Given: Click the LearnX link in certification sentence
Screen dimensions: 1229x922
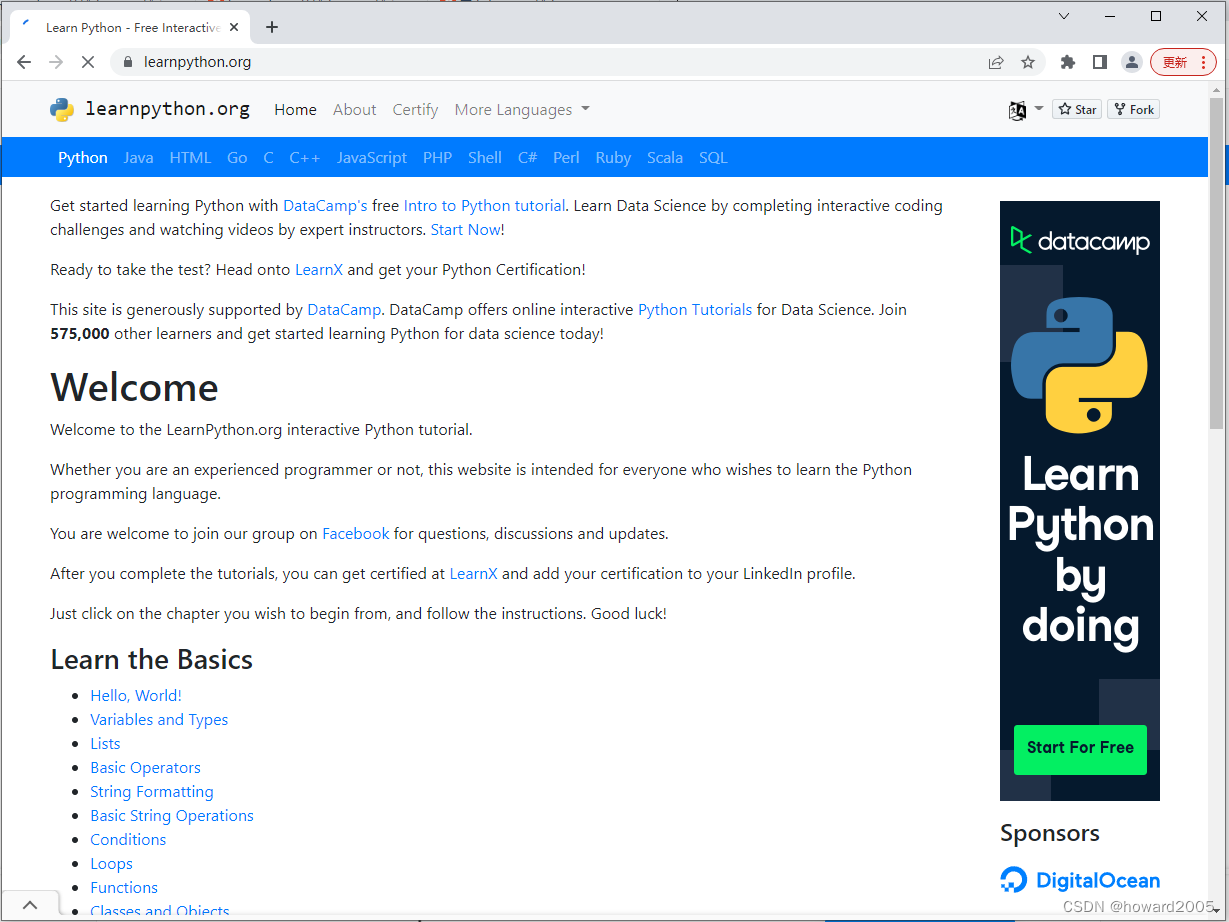Looking at the screenshot, I should (319, 270).
